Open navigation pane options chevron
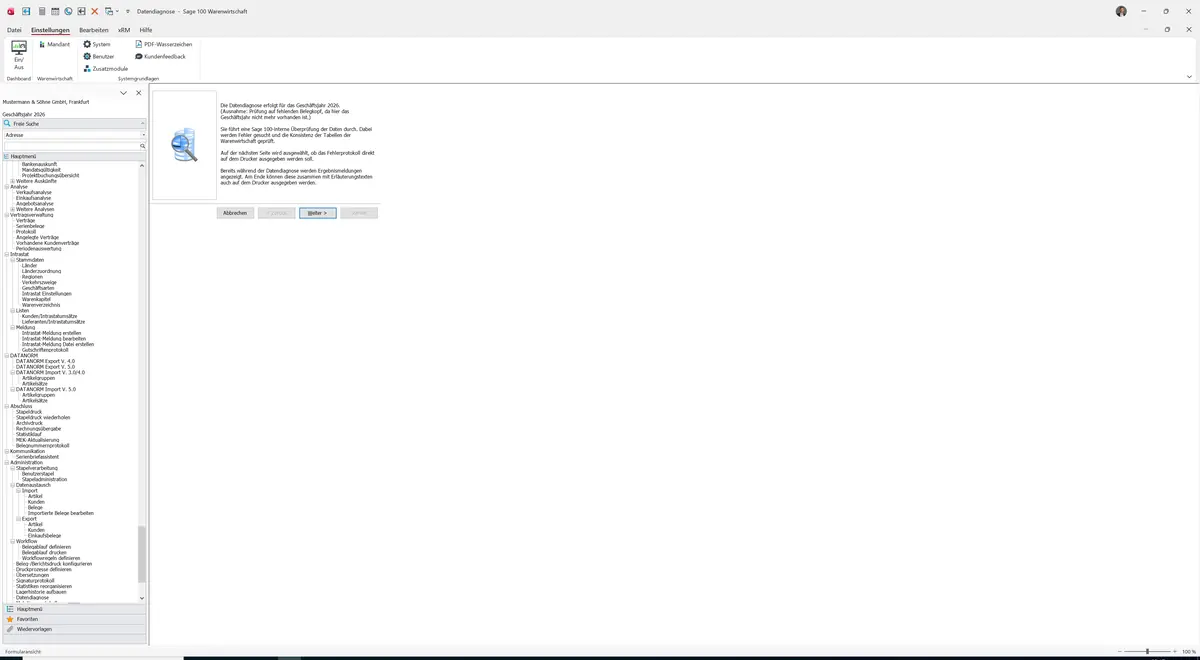The image size is (1200, 660). [x=123, y=93]
